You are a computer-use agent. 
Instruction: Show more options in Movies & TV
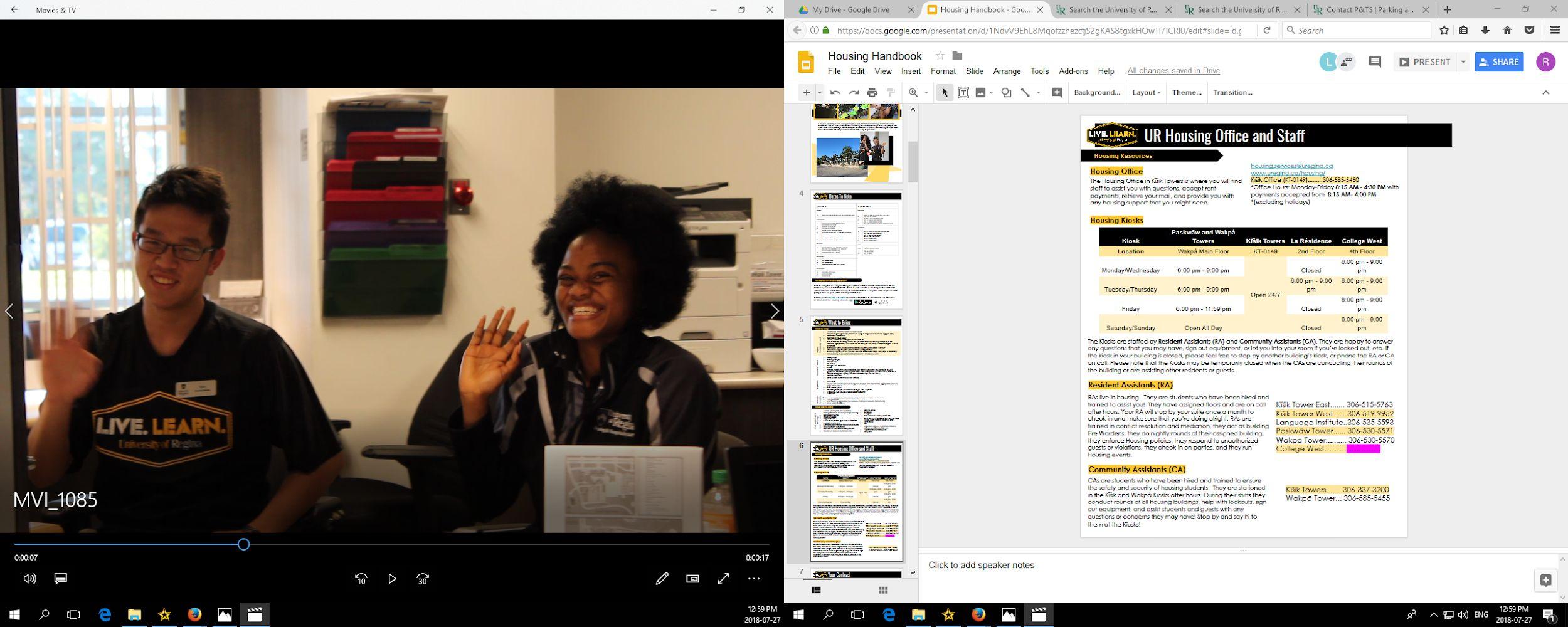(754, 579)
